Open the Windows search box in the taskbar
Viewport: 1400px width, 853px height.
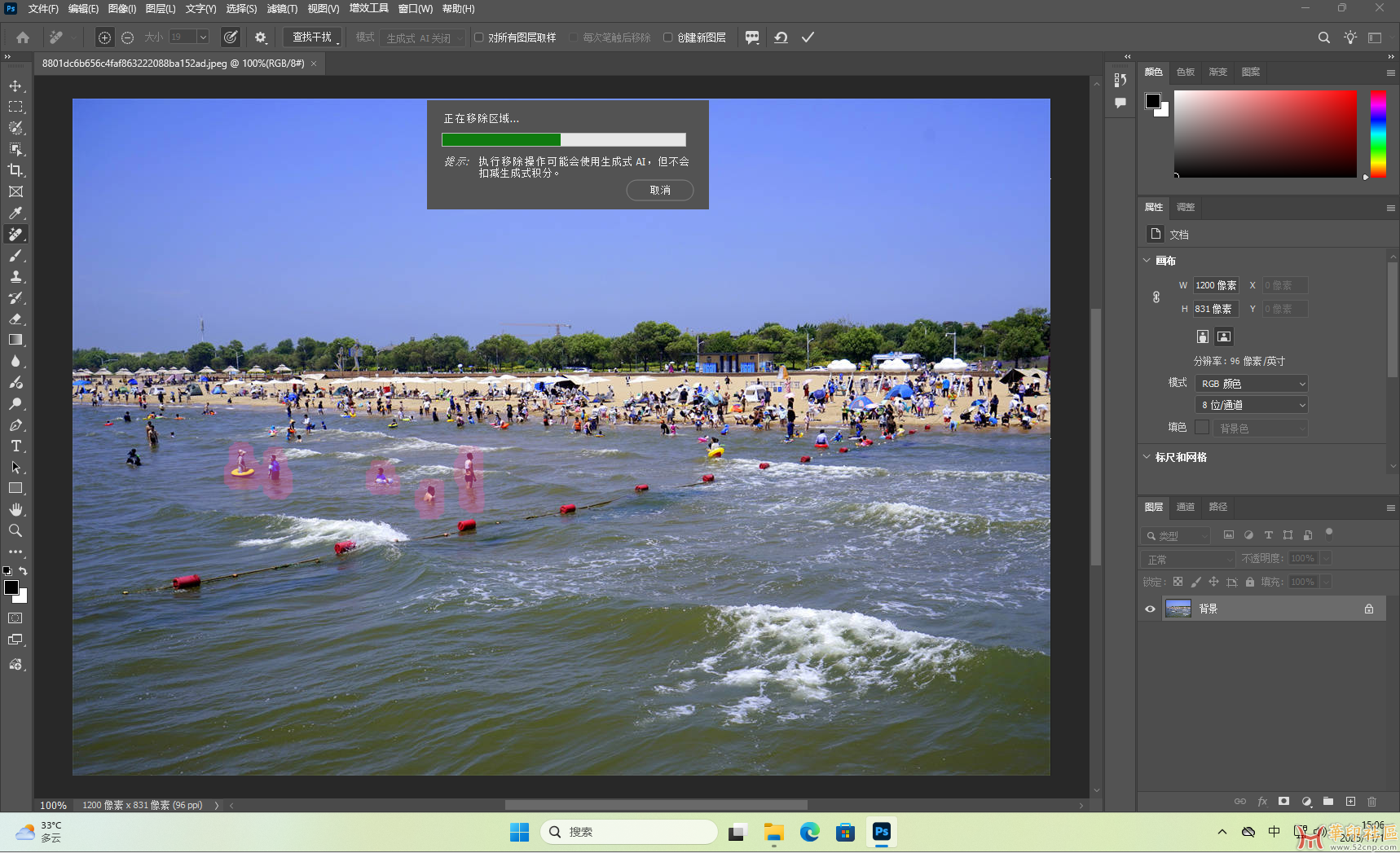point(629,832)
